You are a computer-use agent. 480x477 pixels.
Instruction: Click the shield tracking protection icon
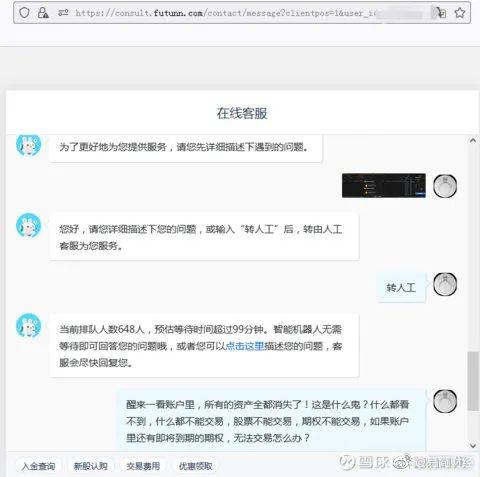24,13
